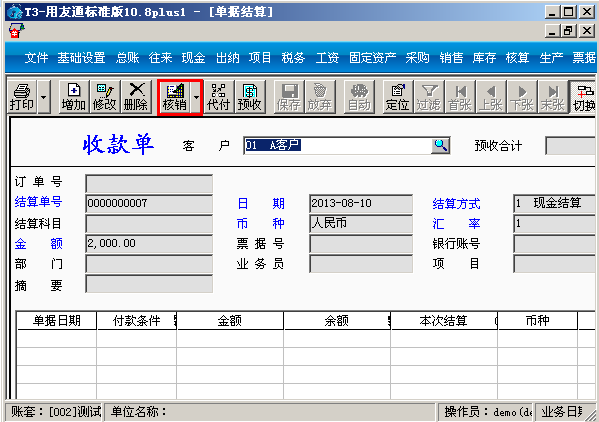This screenshot has width=599, height=422.
Task: Click the 增加 add document icon
Action: [73, 97]
